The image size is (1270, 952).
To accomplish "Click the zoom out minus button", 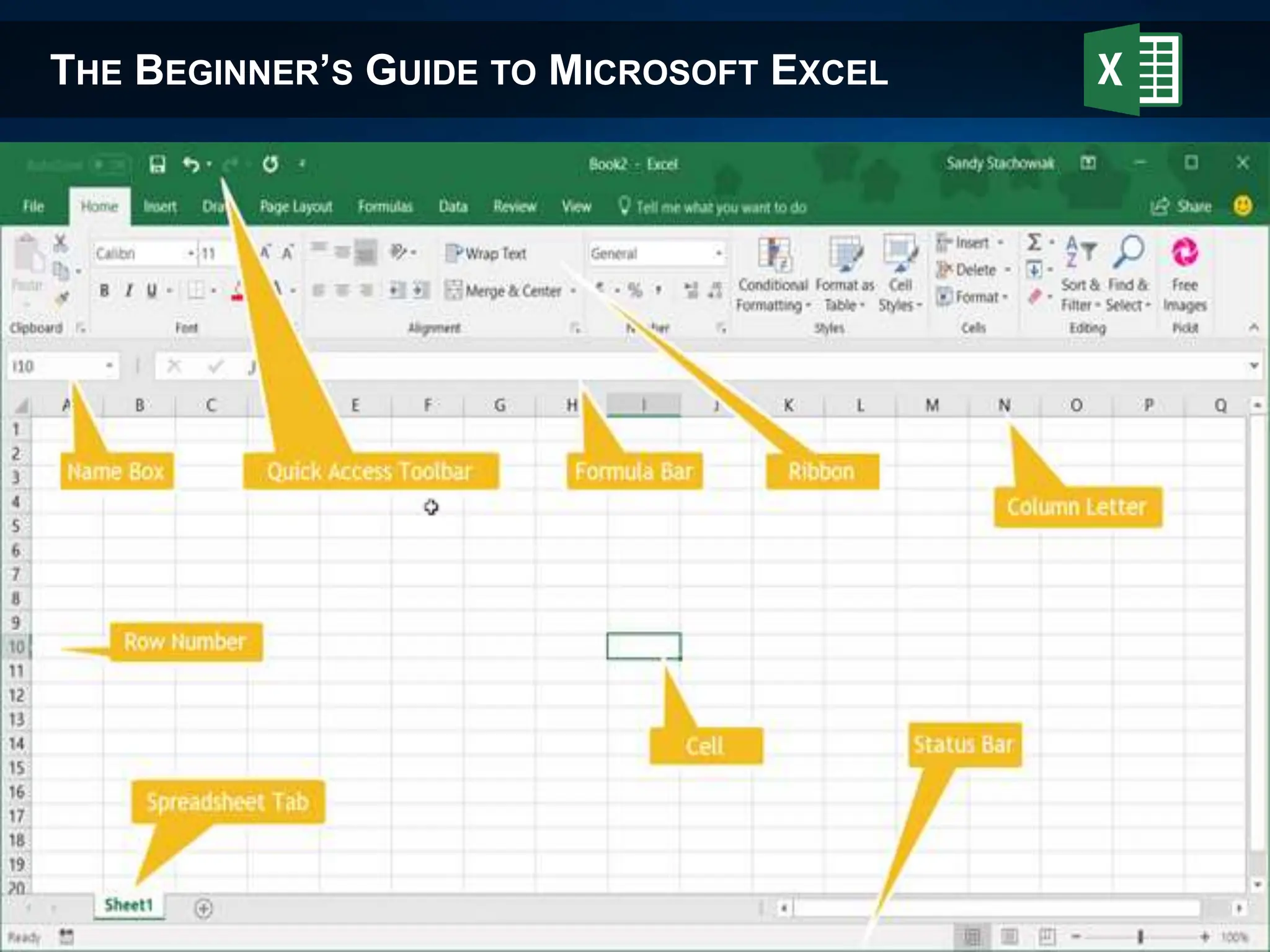I will [x=1077, y=937].
